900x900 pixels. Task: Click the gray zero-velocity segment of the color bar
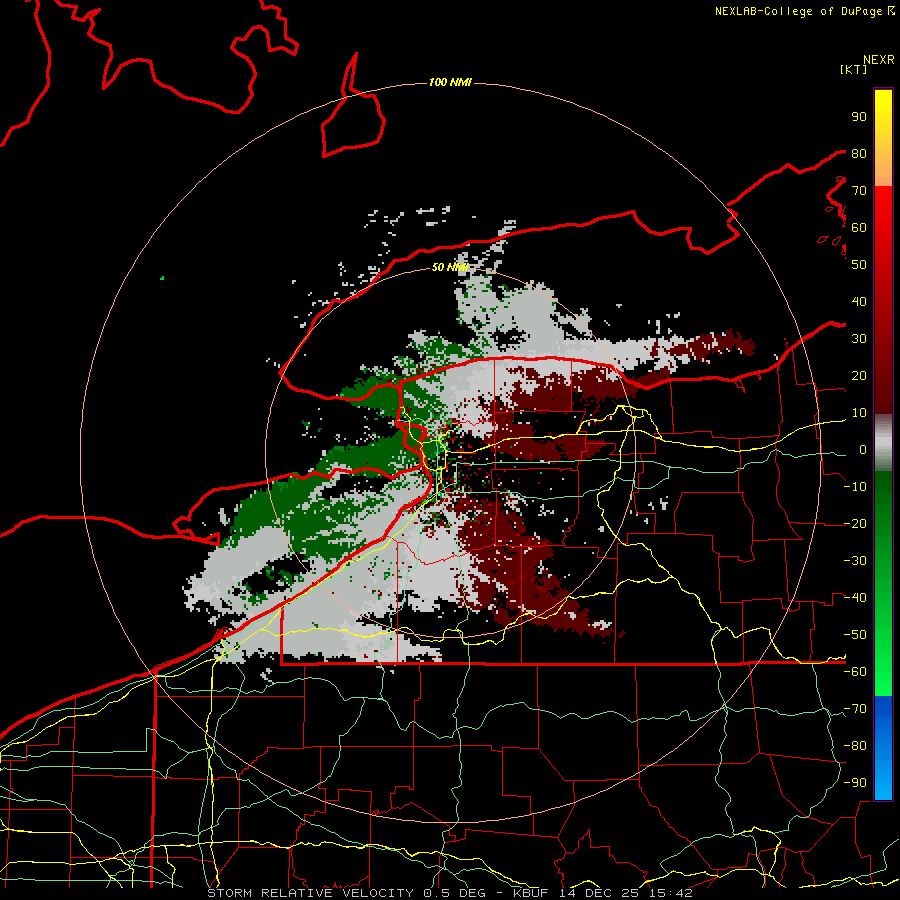point(883,443)
